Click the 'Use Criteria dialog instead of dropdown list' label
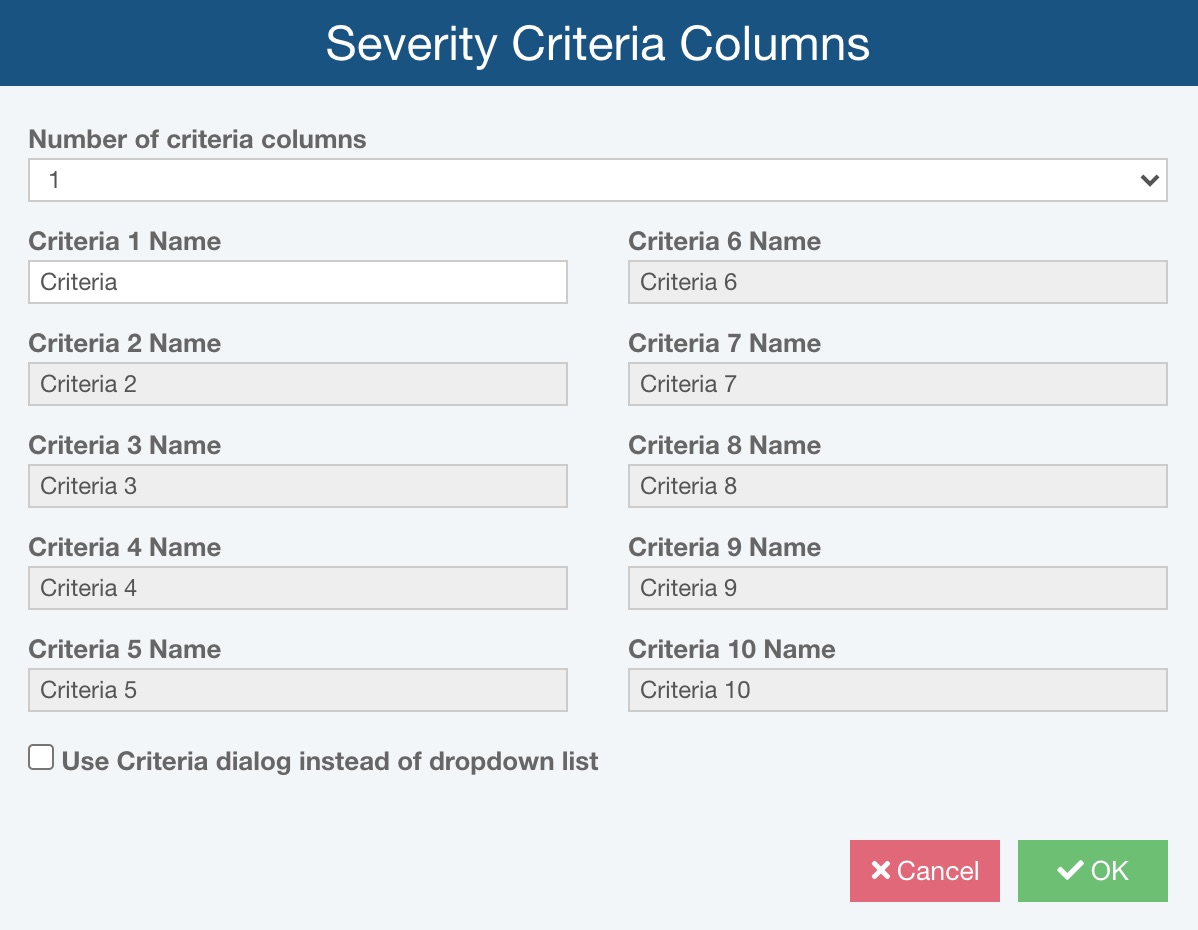Screen dimensions: 1198x930 330,761
